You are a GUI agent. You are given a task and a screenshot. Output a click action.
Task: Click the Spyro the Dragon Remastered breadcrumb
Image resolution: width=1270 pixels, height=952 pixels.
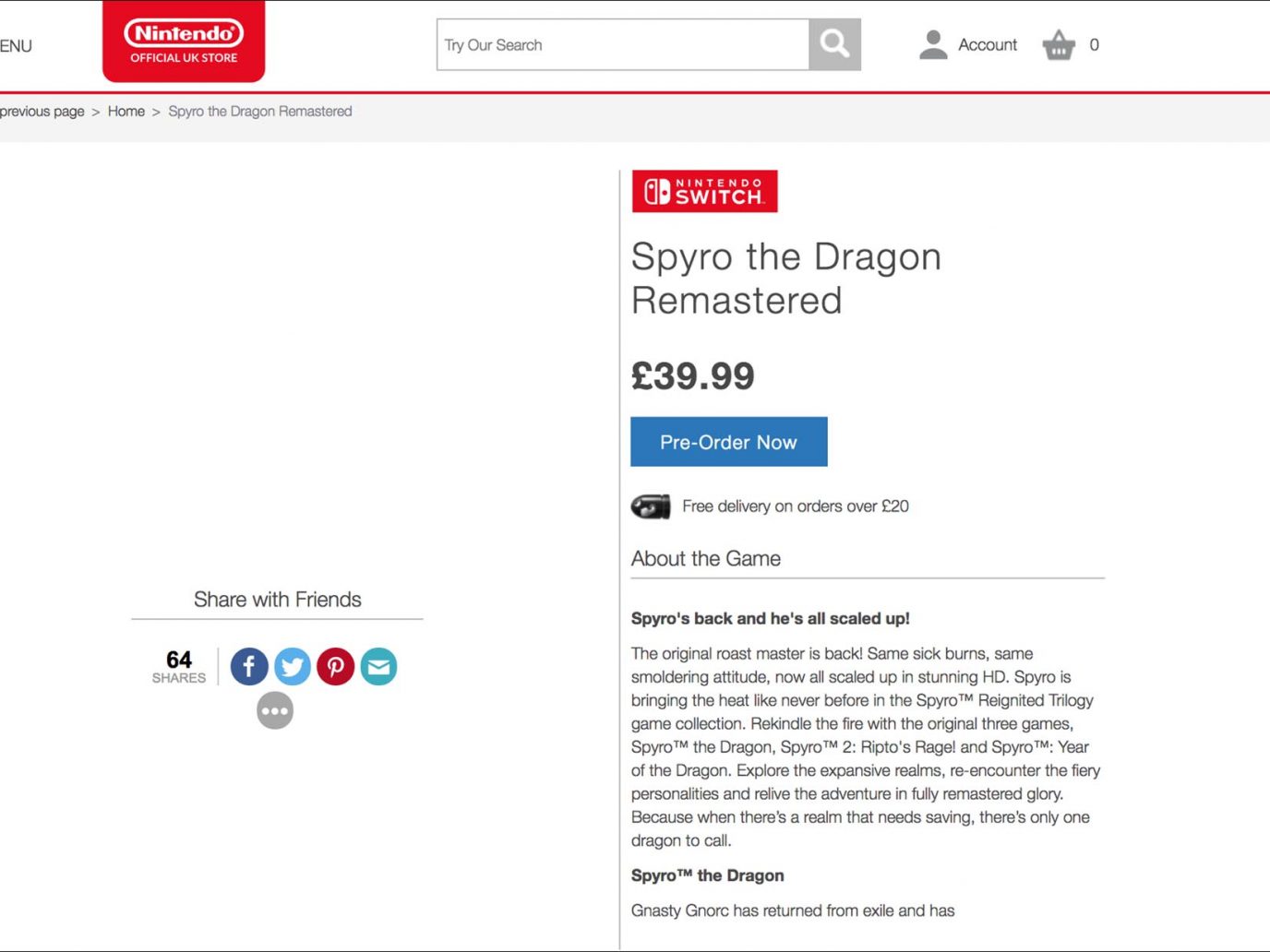coord(260,112)
